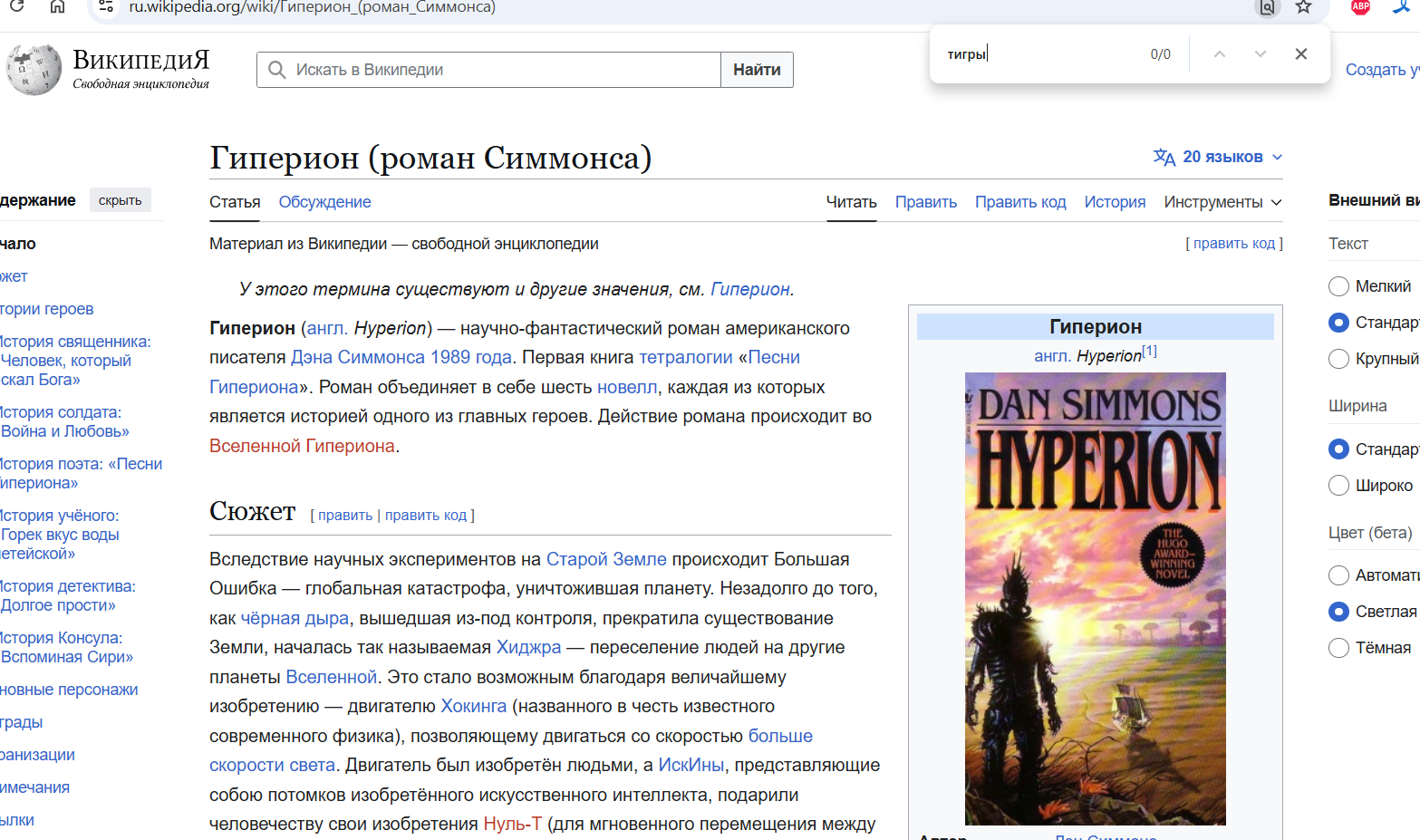The height and width of the screenshot is (840, 1420).
Task: Bookmark this page with the star icon
Action: click(1303, 7)
